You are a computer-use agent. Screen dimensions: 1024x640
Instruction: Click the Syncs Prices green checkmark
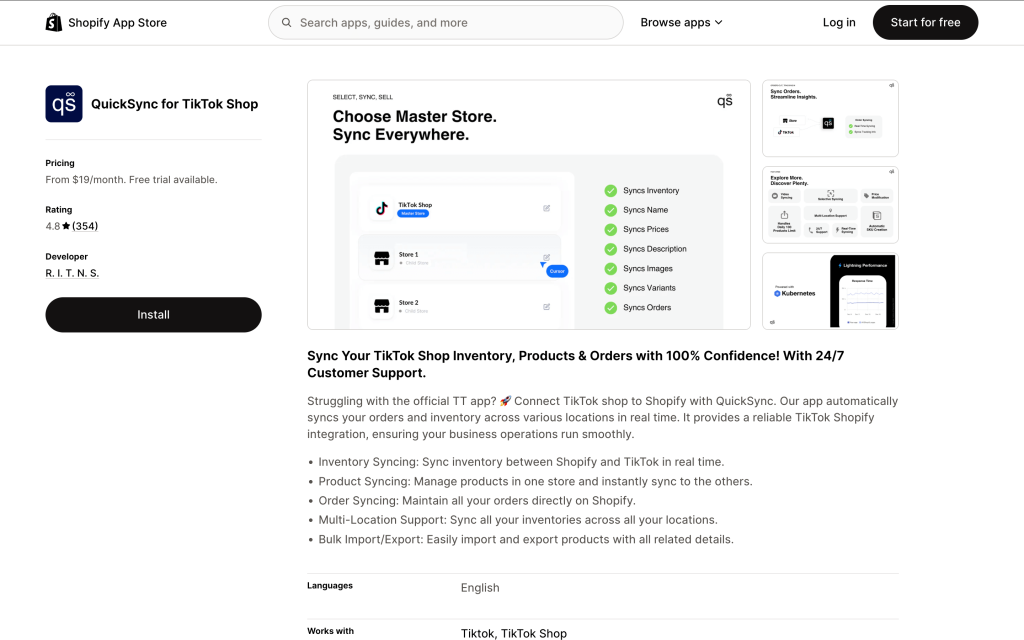(x=610, y=229)
